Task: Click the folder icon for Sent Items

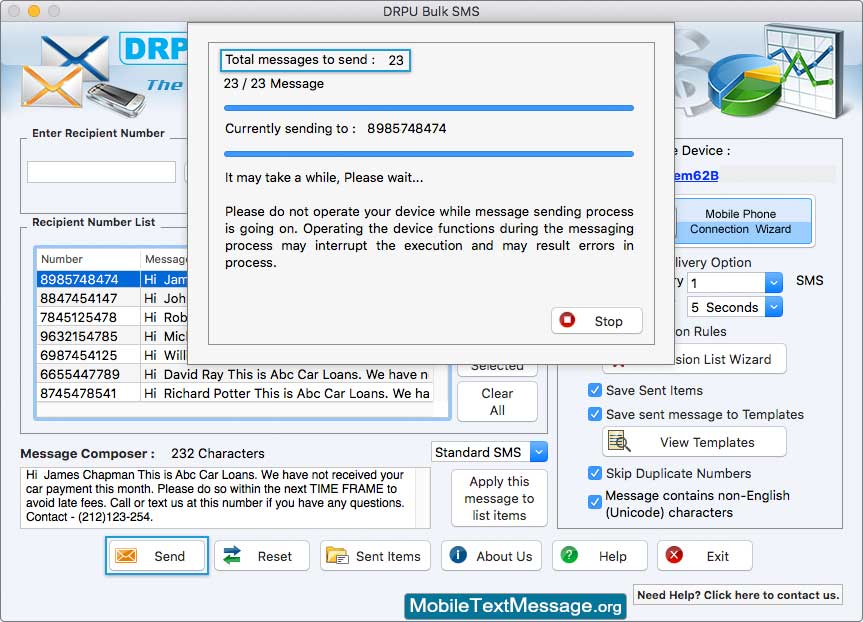Action: tap(337, 555)
